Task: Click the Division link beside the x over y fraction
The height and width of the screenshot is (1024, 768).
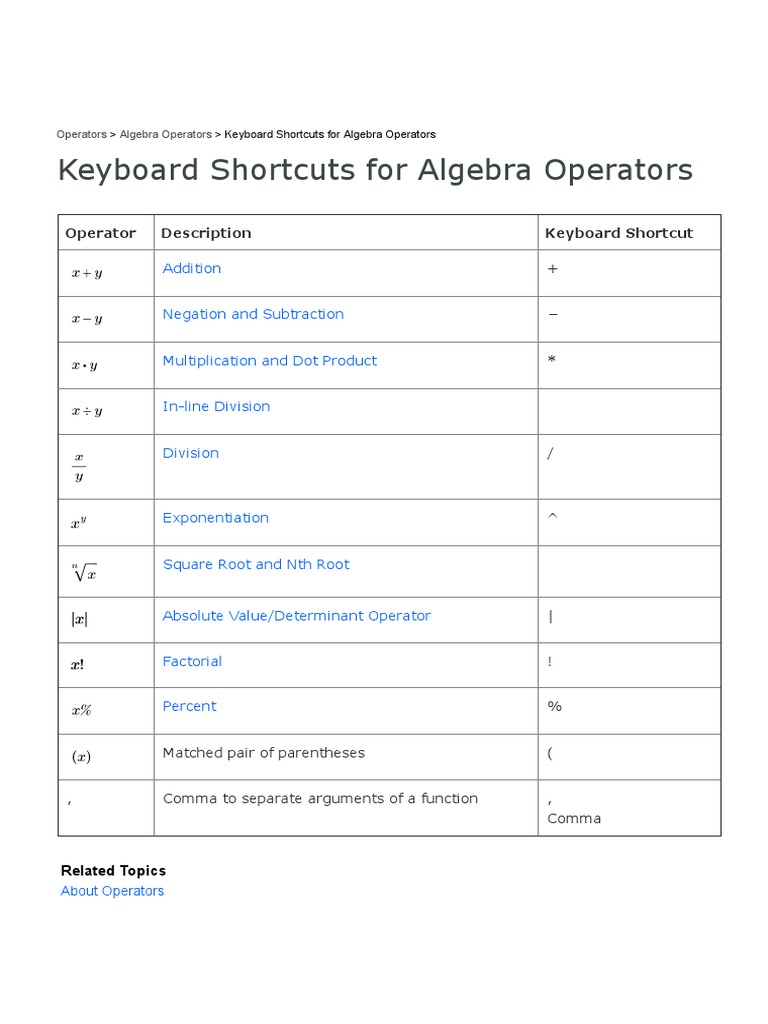Action: pyautogui.click(x=190, y=453)
